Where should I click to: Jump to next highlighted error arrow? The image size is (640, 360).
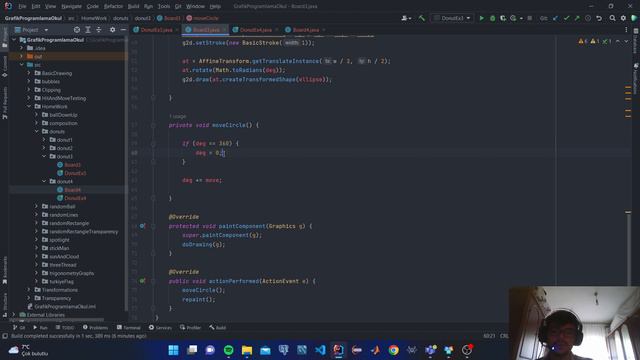(x=626, y=41)
